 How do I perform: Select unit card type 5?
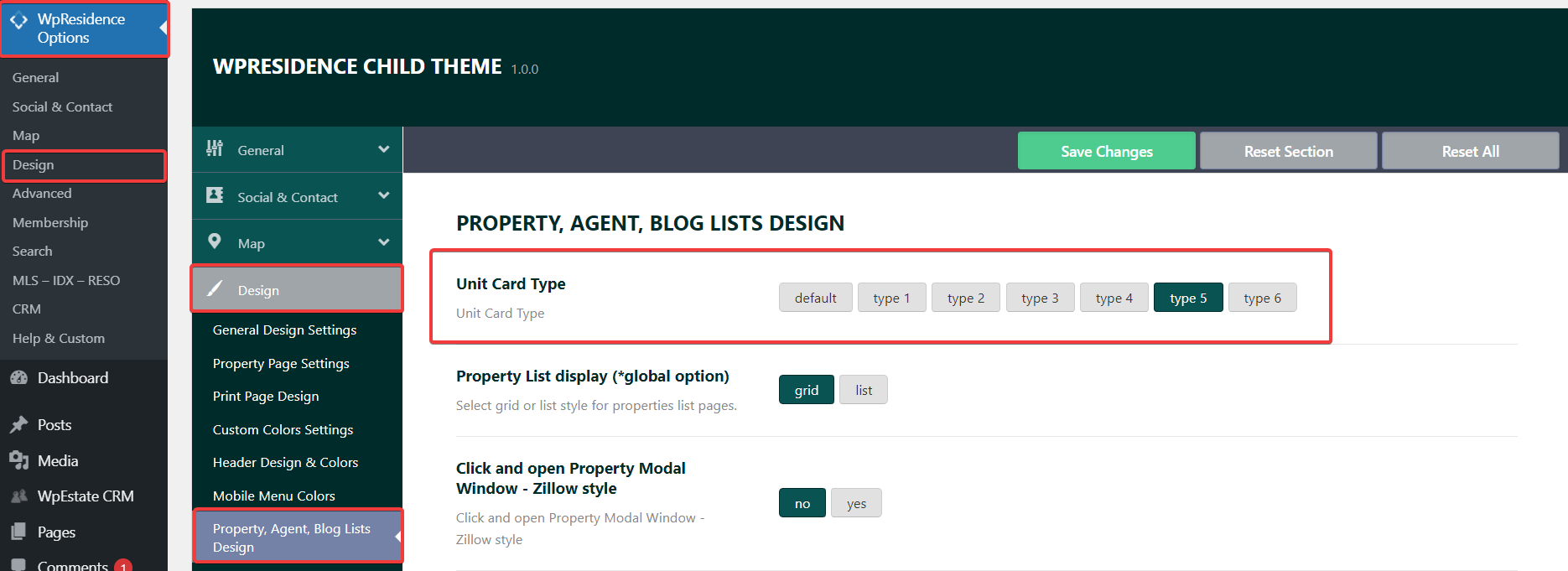click(1188, 298)
